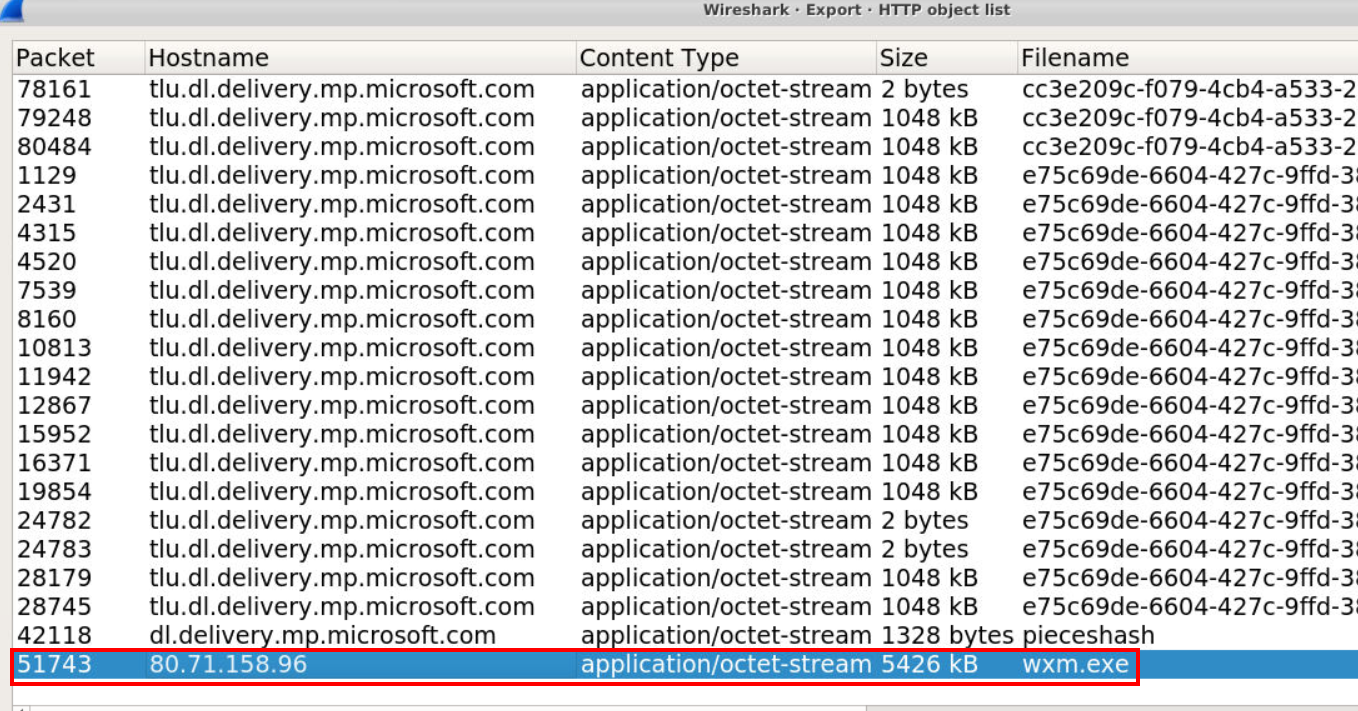Click the 2 bytes size in row 78161
The height and width of the screenshot is (711, 1358).
pos(925,89)
